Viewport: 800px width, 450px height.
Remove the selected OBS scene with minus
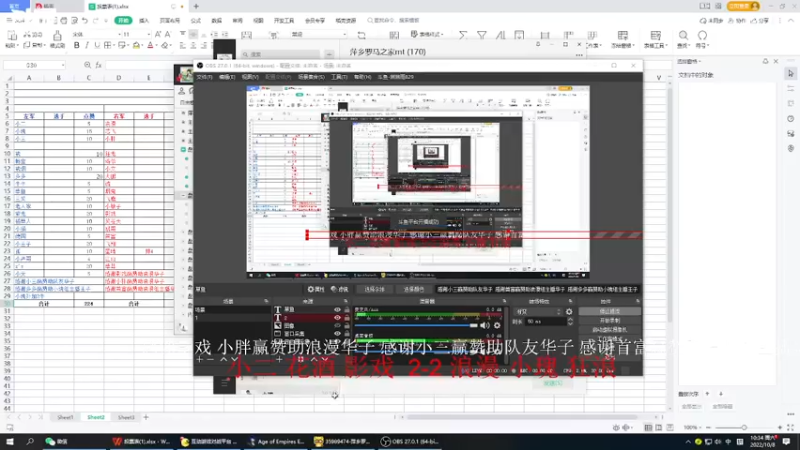pyautogui.click(x=210, y=359)
